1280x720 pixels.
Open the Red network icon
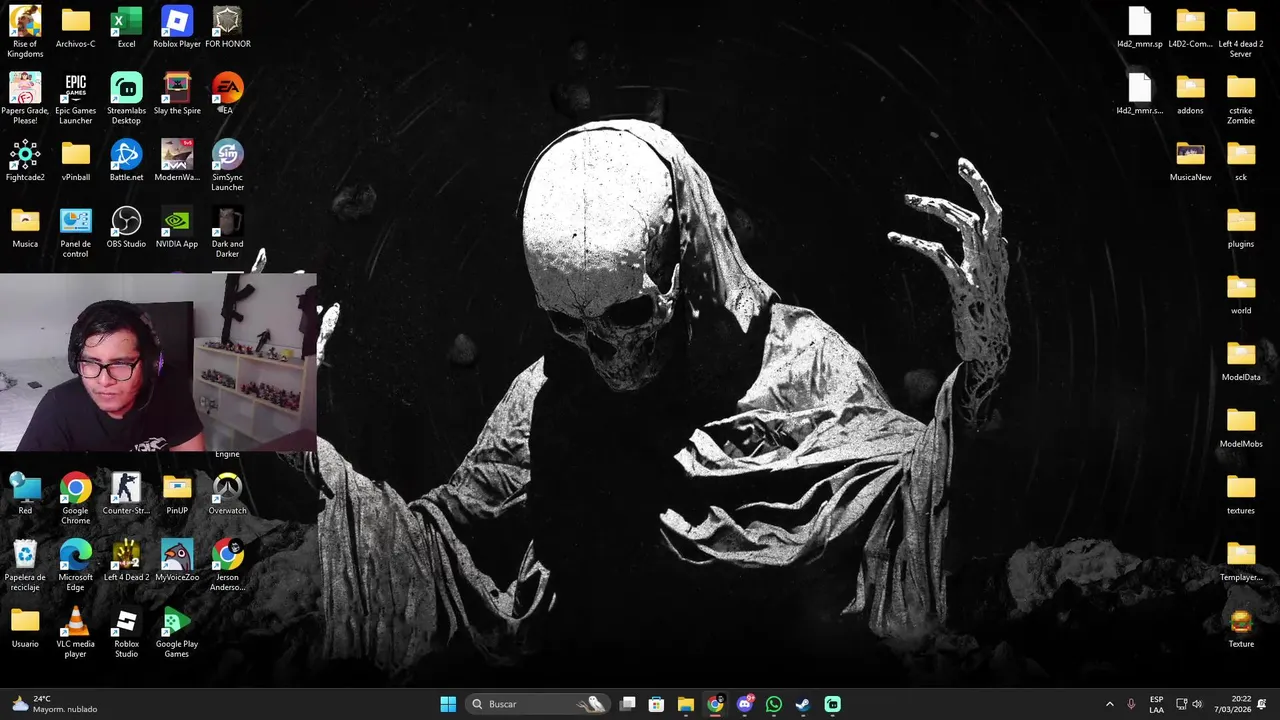[x=25, y=494]
